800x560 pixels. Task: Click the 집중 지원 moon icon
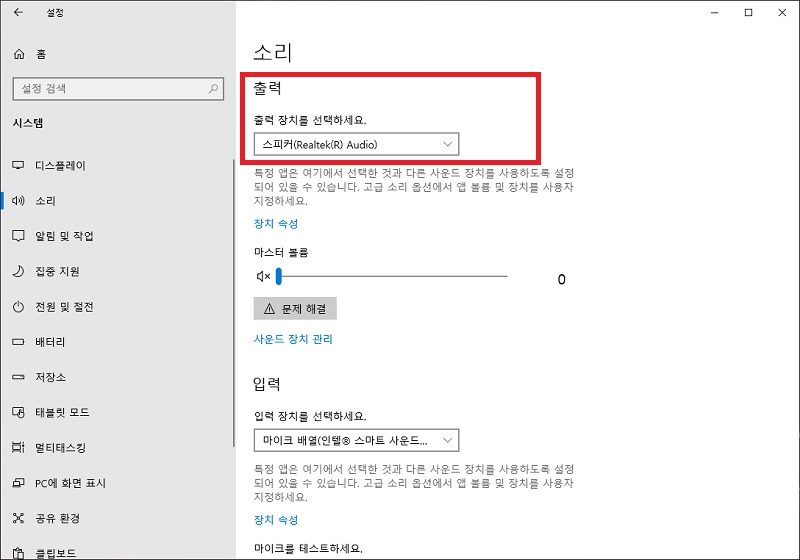[18, 271]
